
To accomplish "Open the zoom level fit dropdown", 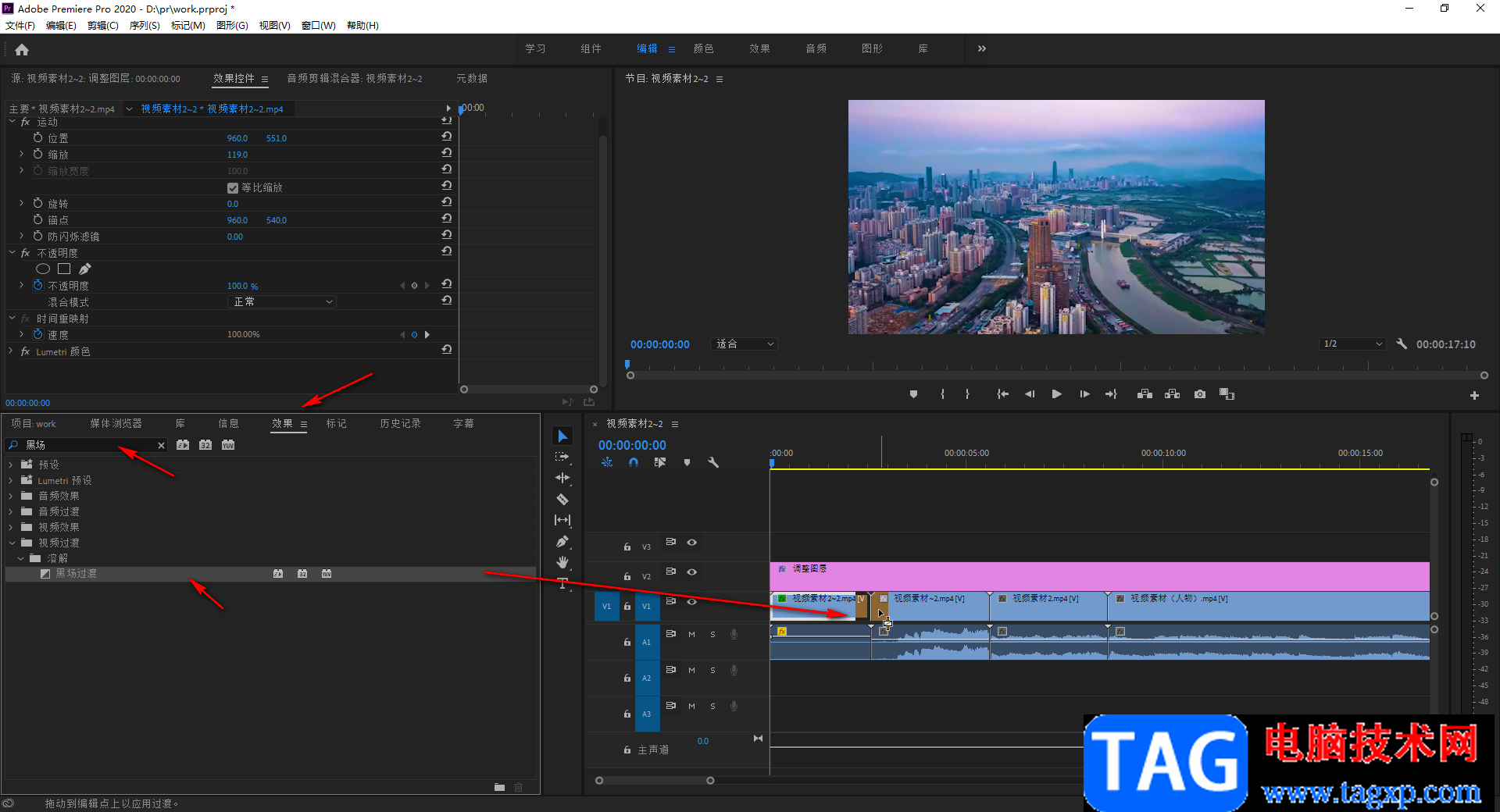I will pos(744,344).
